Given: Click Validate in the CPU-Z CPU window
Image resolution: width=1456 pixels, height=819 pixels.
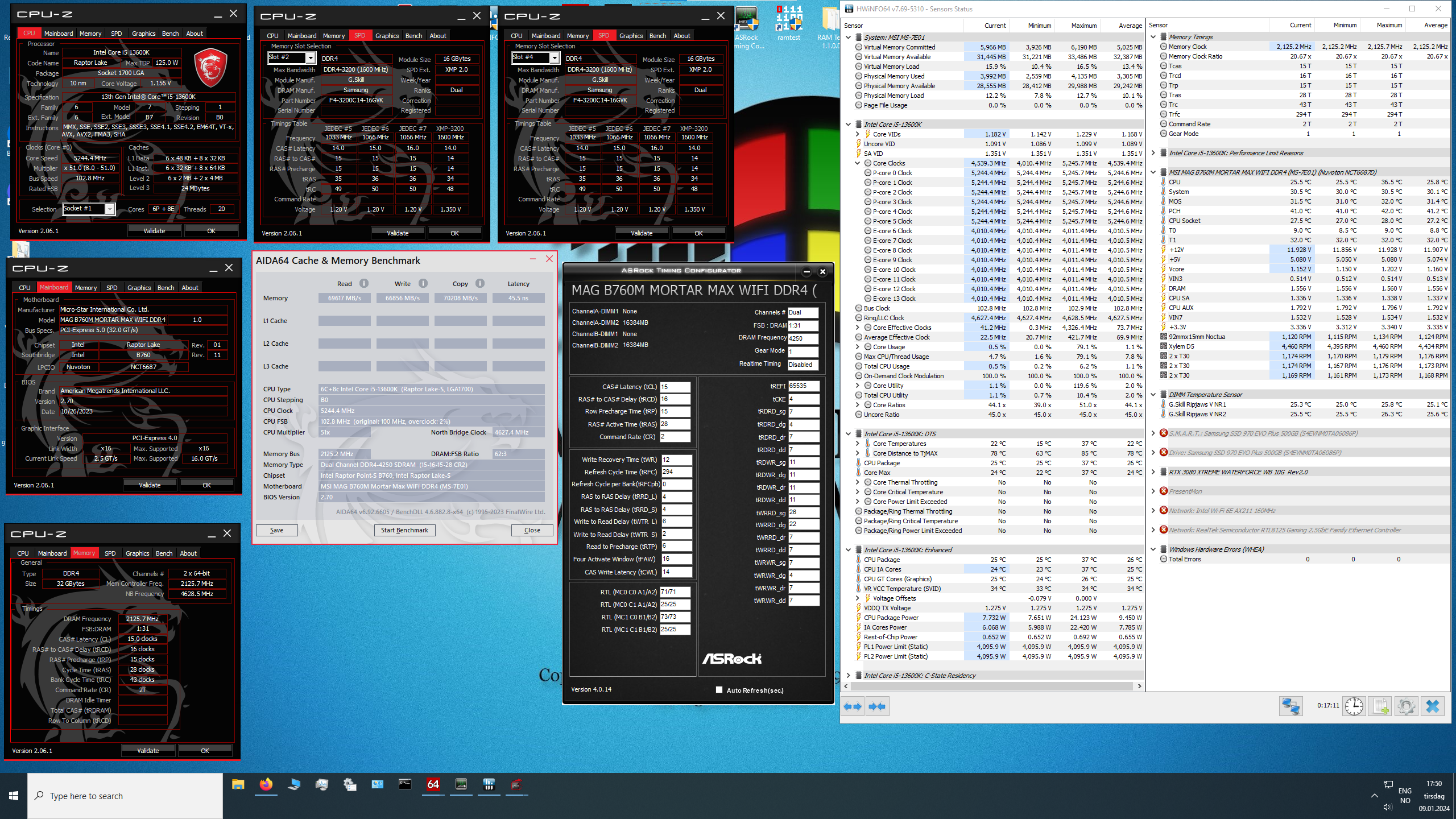Looking at the screenshot, I should (x=154, y=231).
